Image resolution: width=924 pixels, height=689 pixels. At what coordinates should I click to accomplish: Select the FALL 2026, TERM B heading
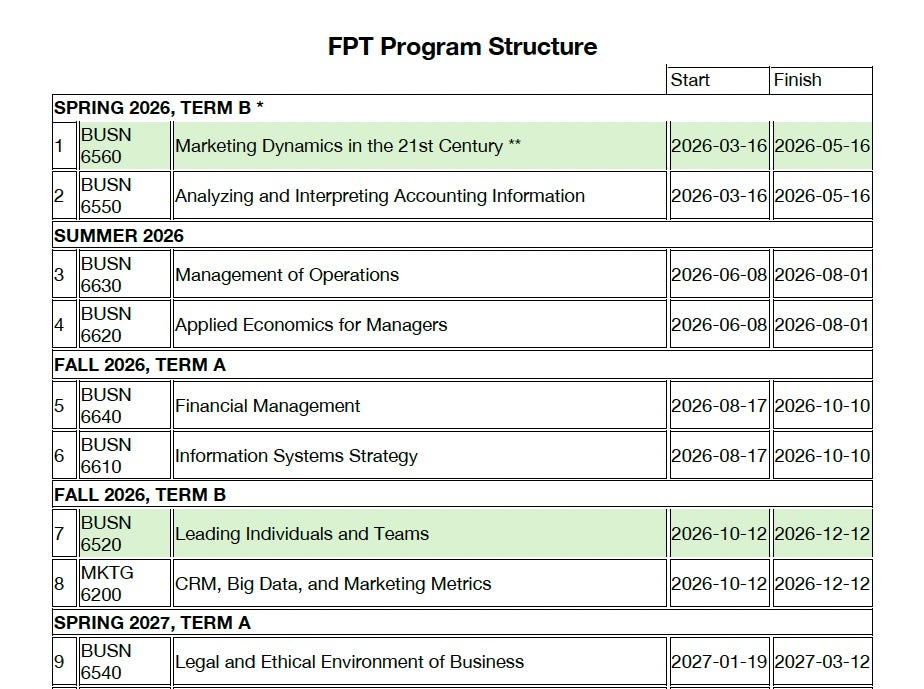pos(140,494)
